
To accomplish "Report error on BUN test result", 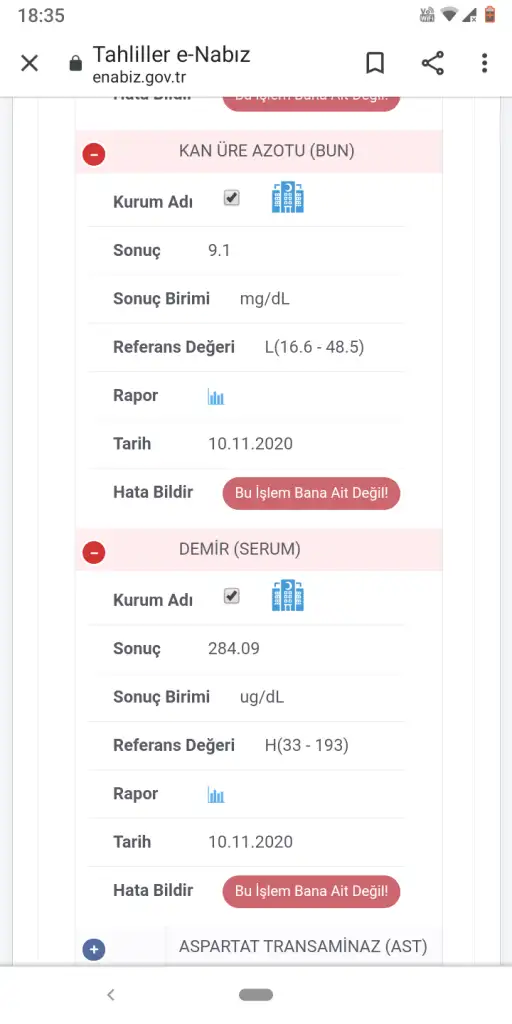I will pos(312,493).
